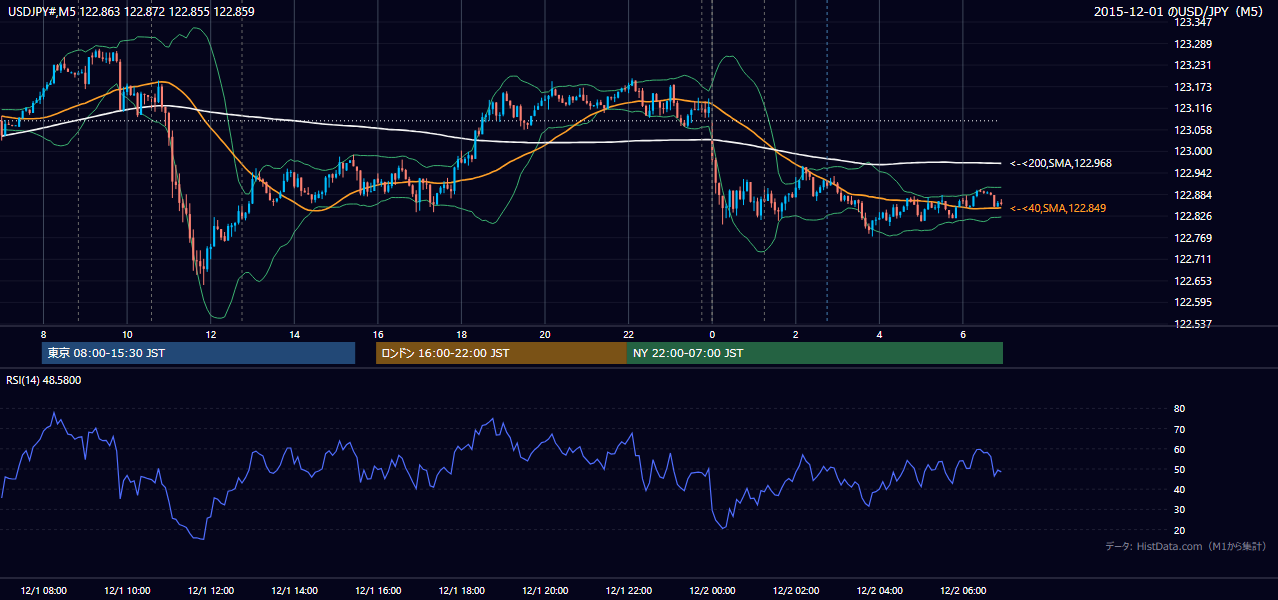Click hour tick 4 below the price chart
This screenshot has height=600, width=1278.
[879, 334]
